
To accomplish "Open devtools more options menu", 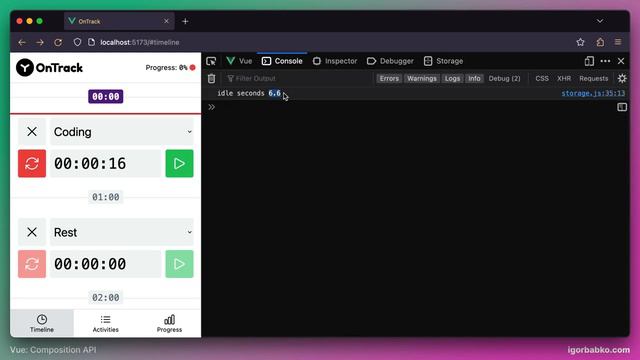I will pos(605,61).
